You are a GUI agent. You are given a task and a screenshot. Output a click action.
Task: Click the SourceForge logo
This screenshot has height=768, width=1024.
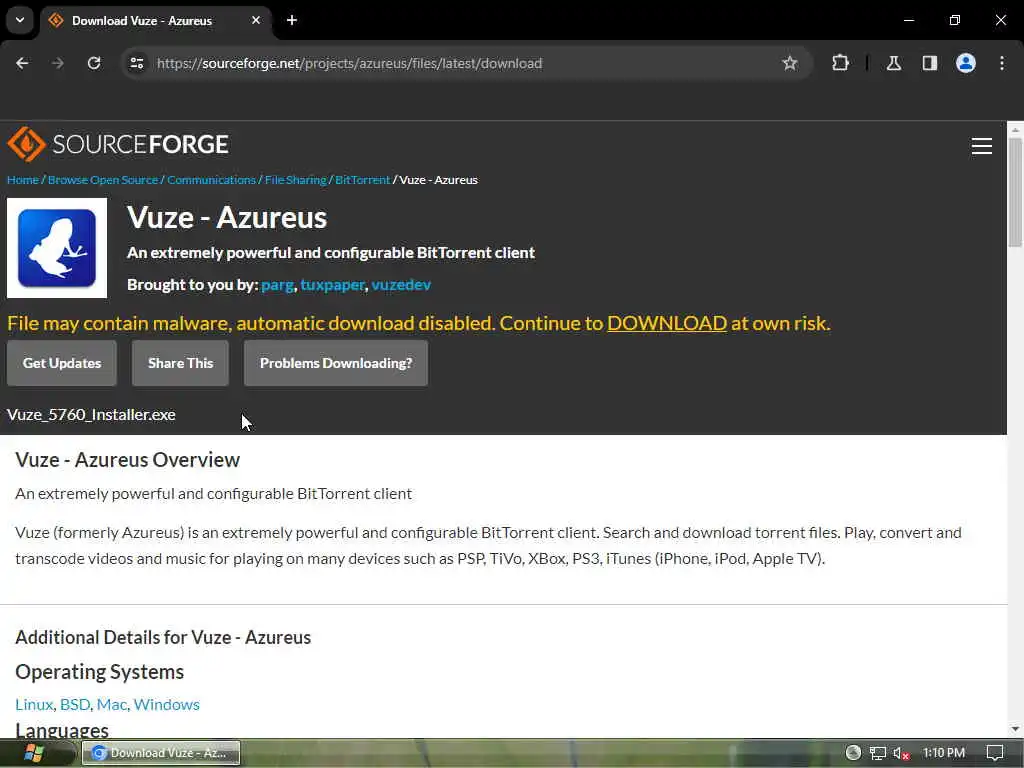click(118, 144)
